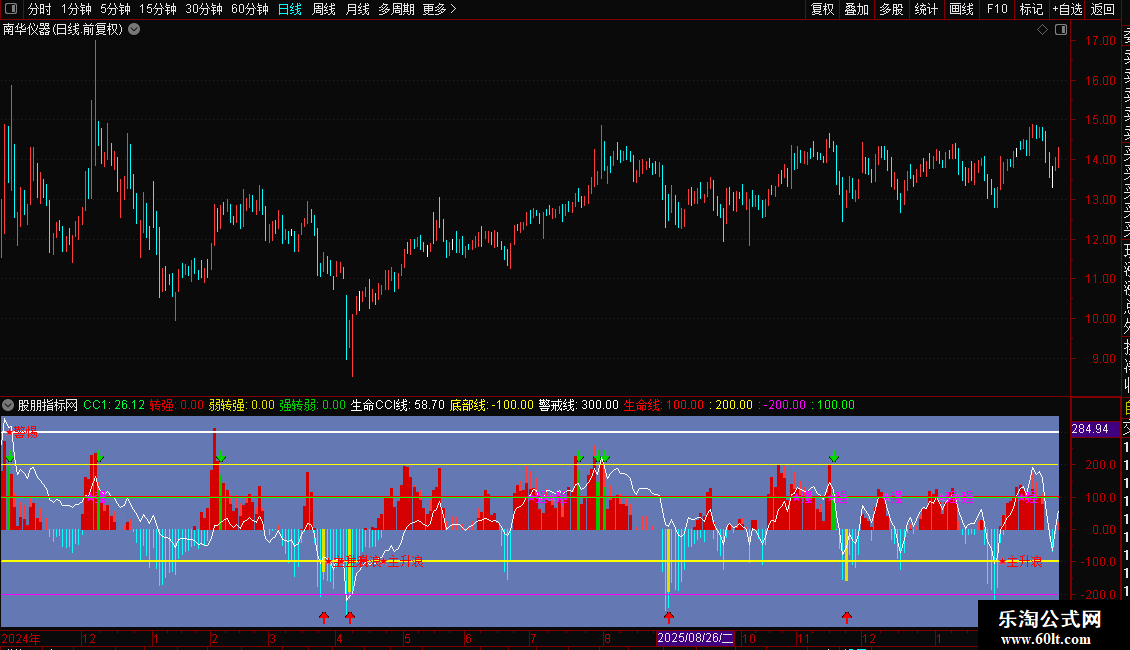The width and height of the screenshot is (1130, 650).
Task: Click the green down arrow above late November peak
Action: click(x=834, y=456)
